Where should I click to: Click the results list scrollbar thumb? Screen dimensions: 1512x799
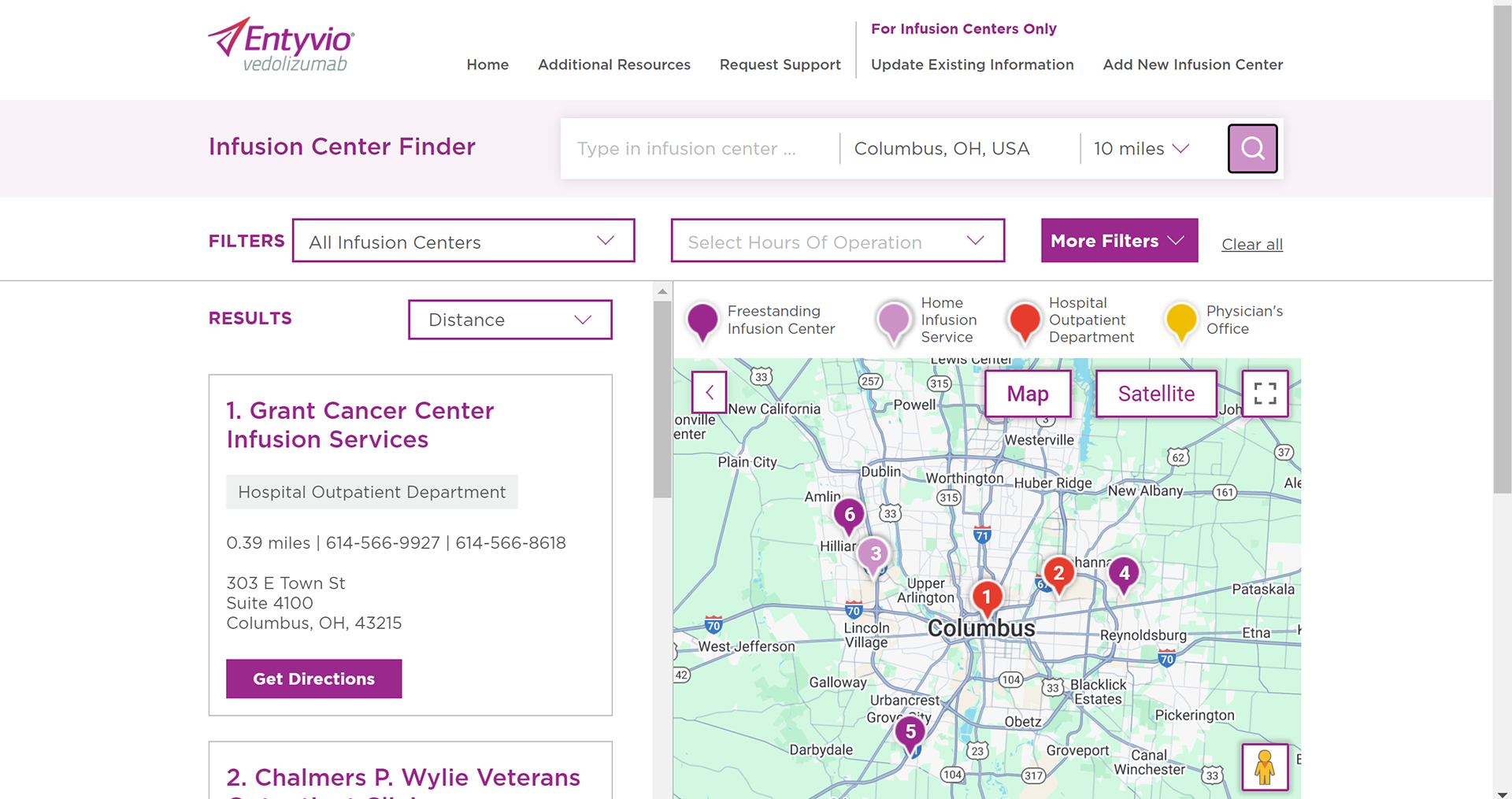click(662, 399)
